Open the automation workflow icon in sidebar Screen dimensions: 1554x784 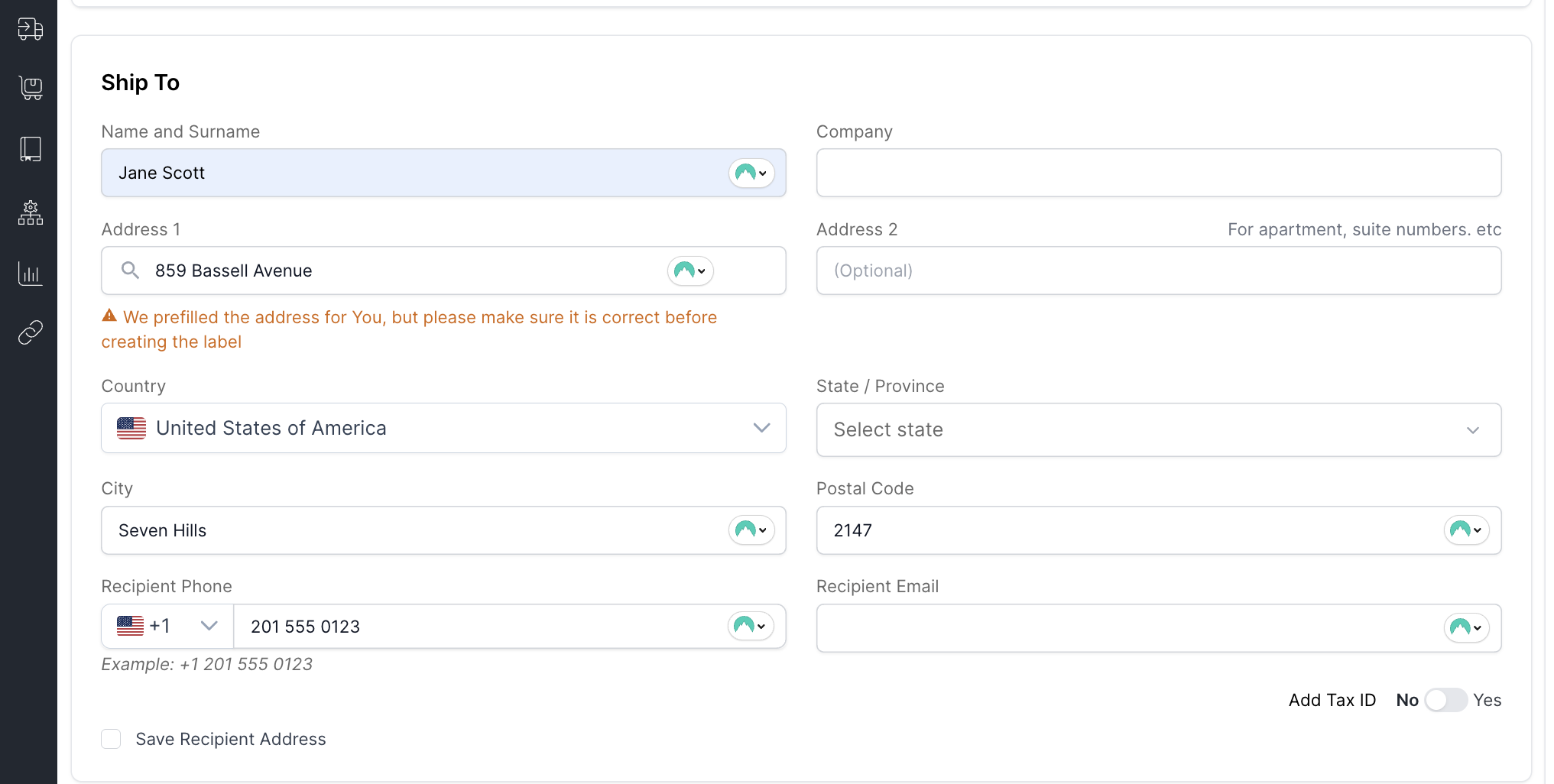pos(29,213)
